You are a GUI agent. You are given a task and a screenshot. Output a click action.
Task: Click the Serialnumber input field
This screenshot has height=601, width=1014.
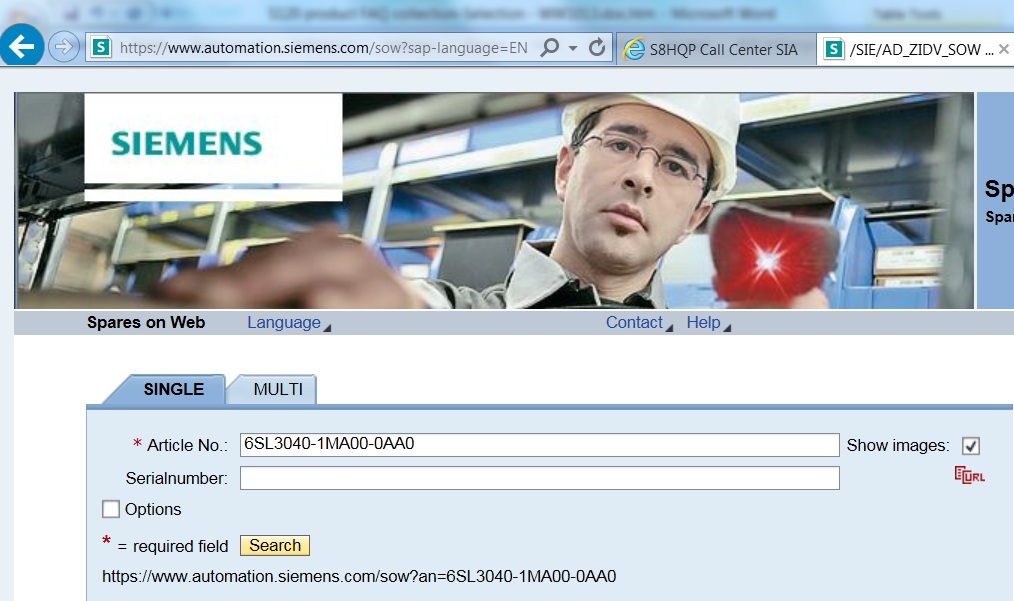(539, 478)
